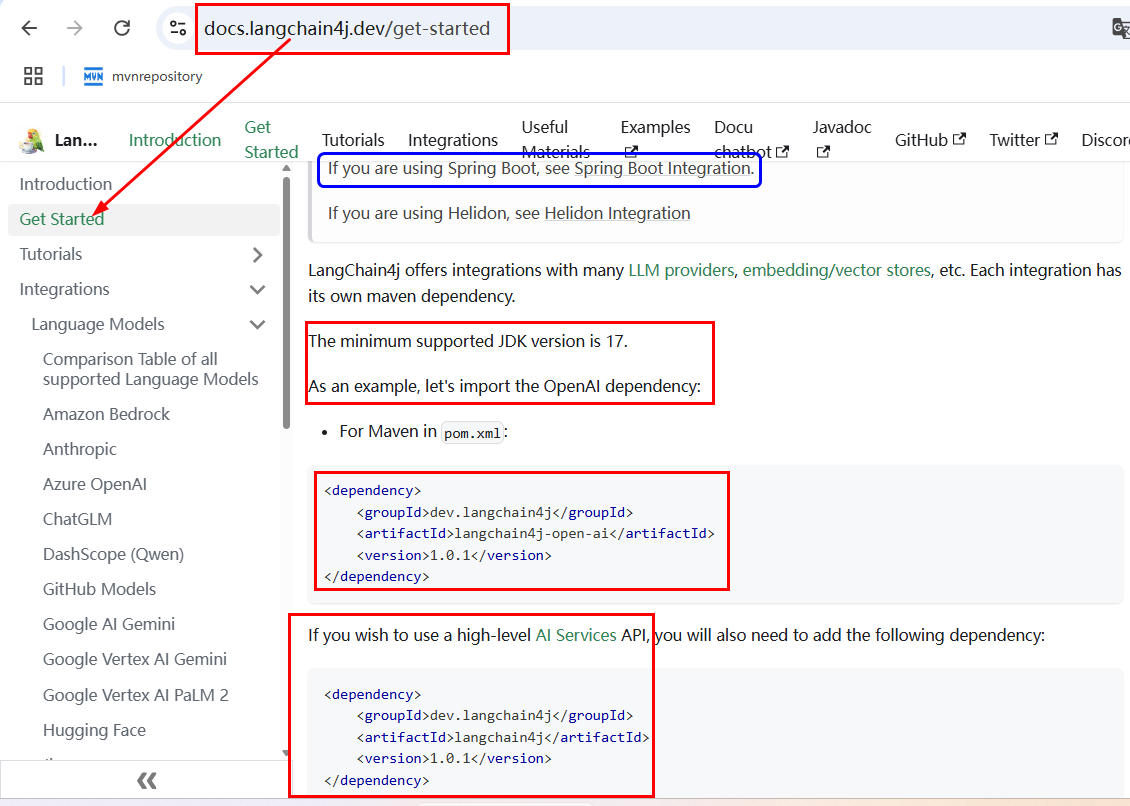Select Introduction in the sidebar
This screenshot has width=1130, height=806.
point(66,185)
